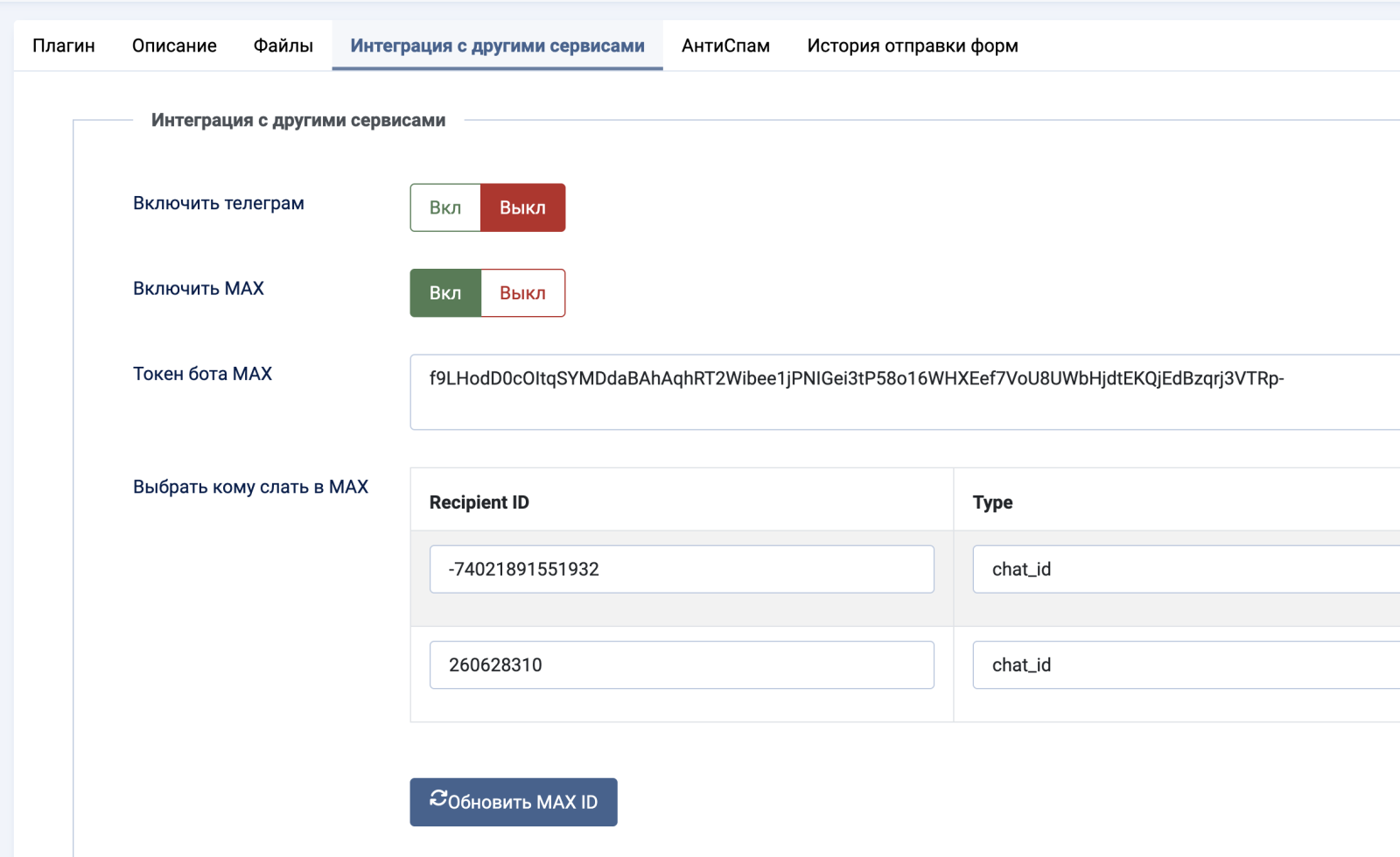This screenshot has height=857, width=1400.
Task: Enable Telegram with the Вкл button
Action: pos(445,207)
